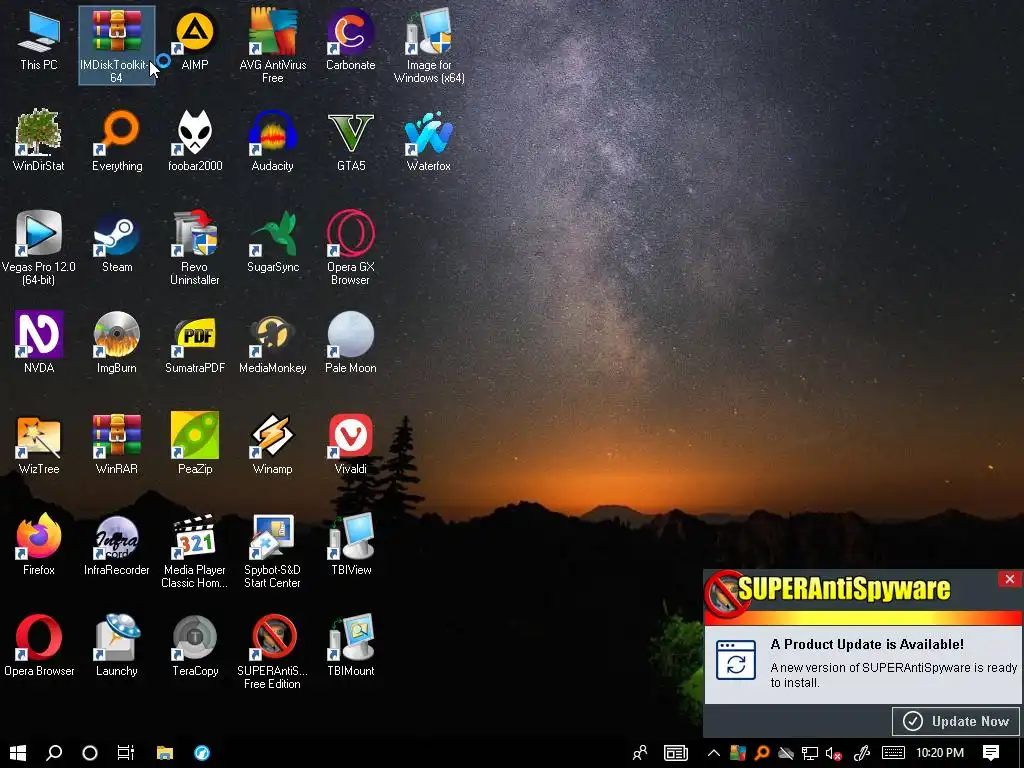Select Media Player Classic Home Cinema icon

195,551
